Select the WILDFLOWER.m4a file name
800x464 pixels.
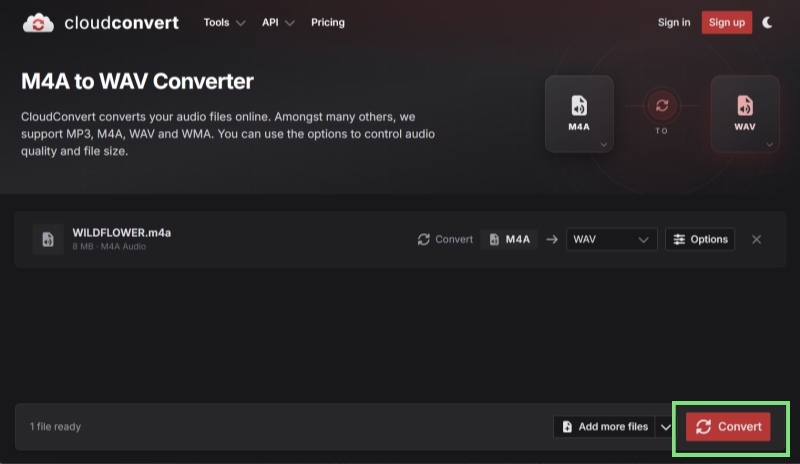(121, 233)
